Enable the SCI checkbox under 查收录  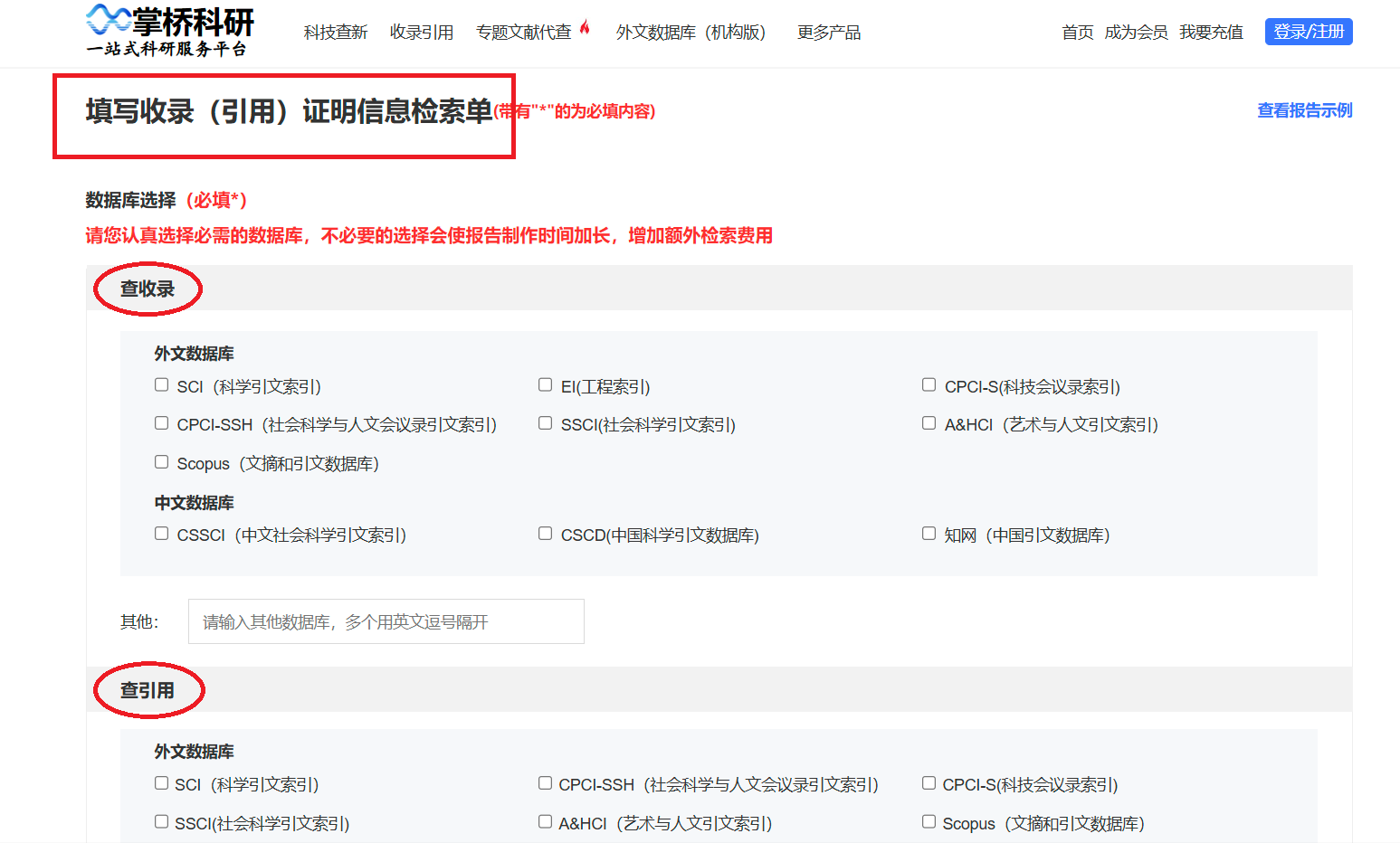161,384
